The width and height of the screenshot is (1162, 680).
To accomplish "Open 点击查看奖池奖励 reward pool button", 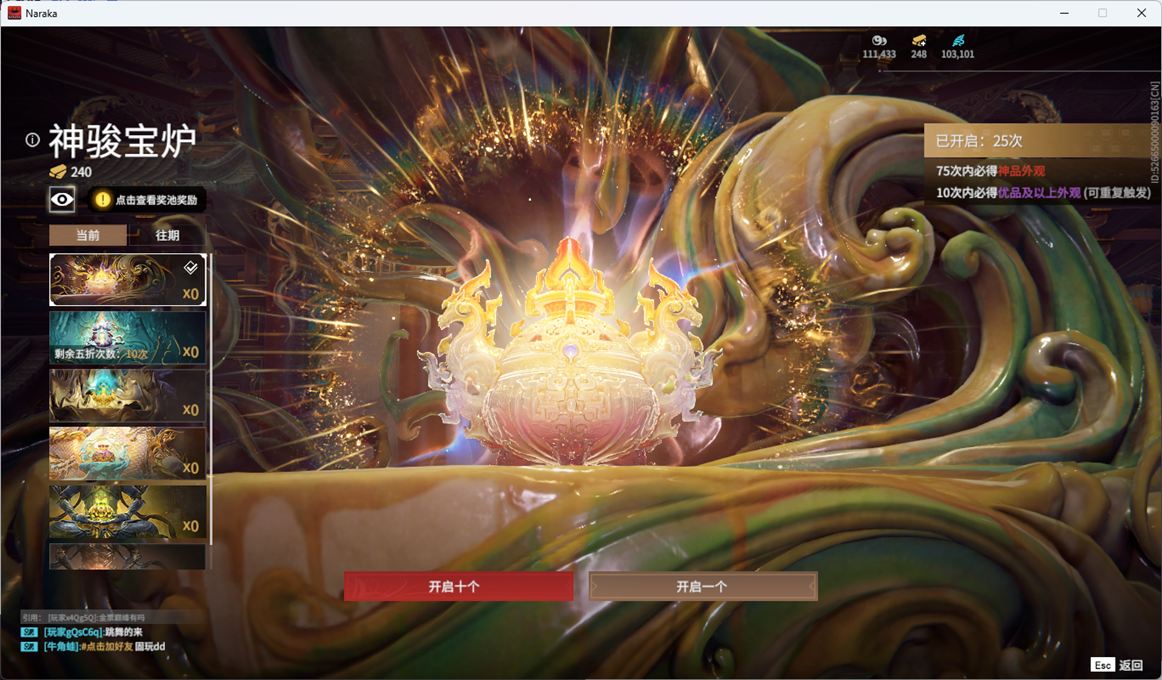I will pyautogui.click(x=147, y=200).
